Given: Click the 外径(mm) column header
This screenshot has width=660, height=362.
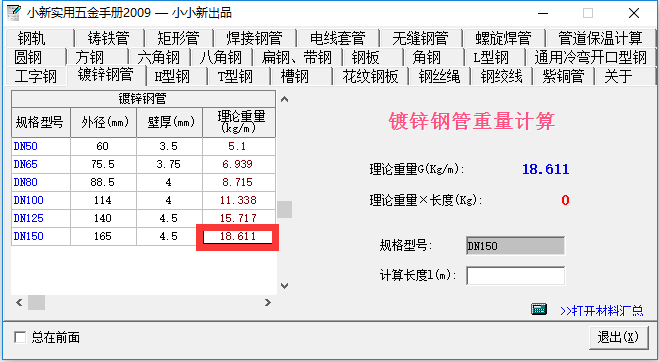Looking at the screenshot, I should point(104,122).
